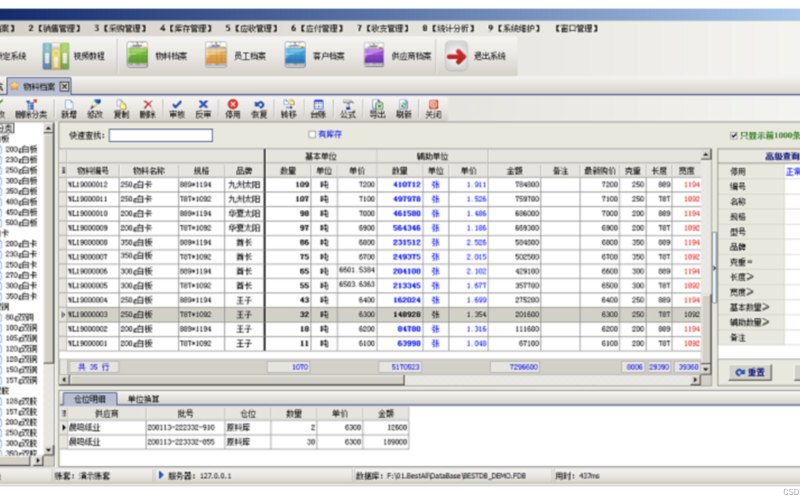The height and width of the screenshot is (500, 800).
Task: Click the 关闭 close tool in toolbar
Action: click(x=433, y=110)
